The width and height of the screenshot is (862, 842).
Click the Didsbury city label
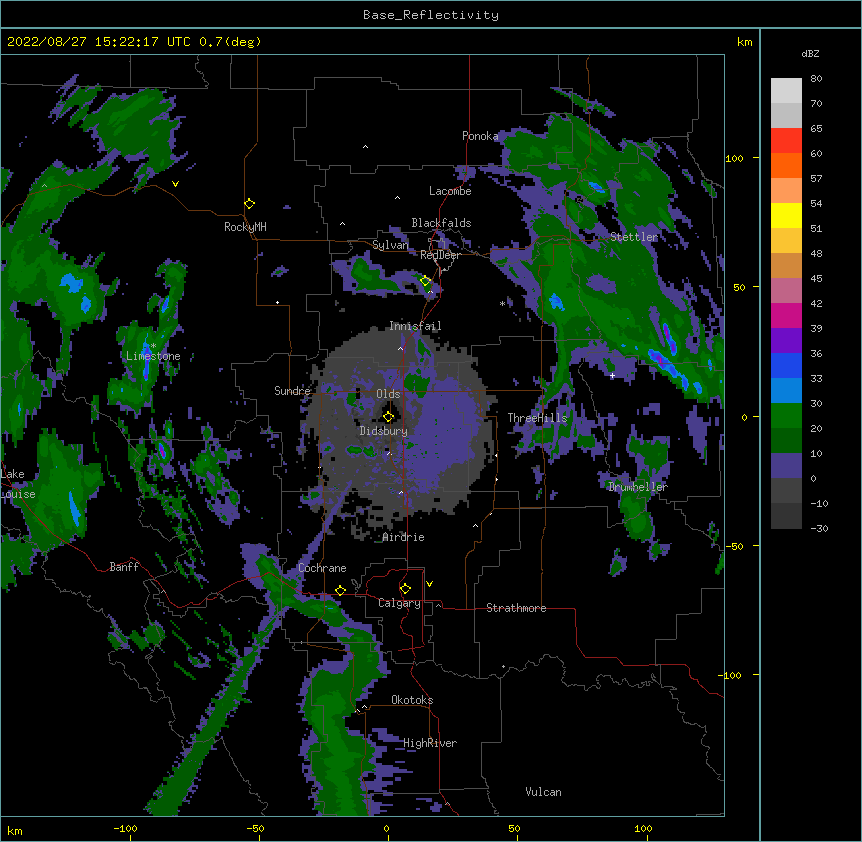384,431
